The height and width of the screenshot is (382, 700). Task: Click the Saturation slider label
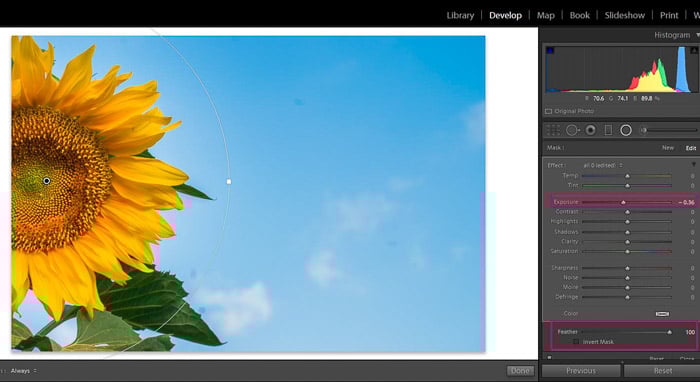564,251
